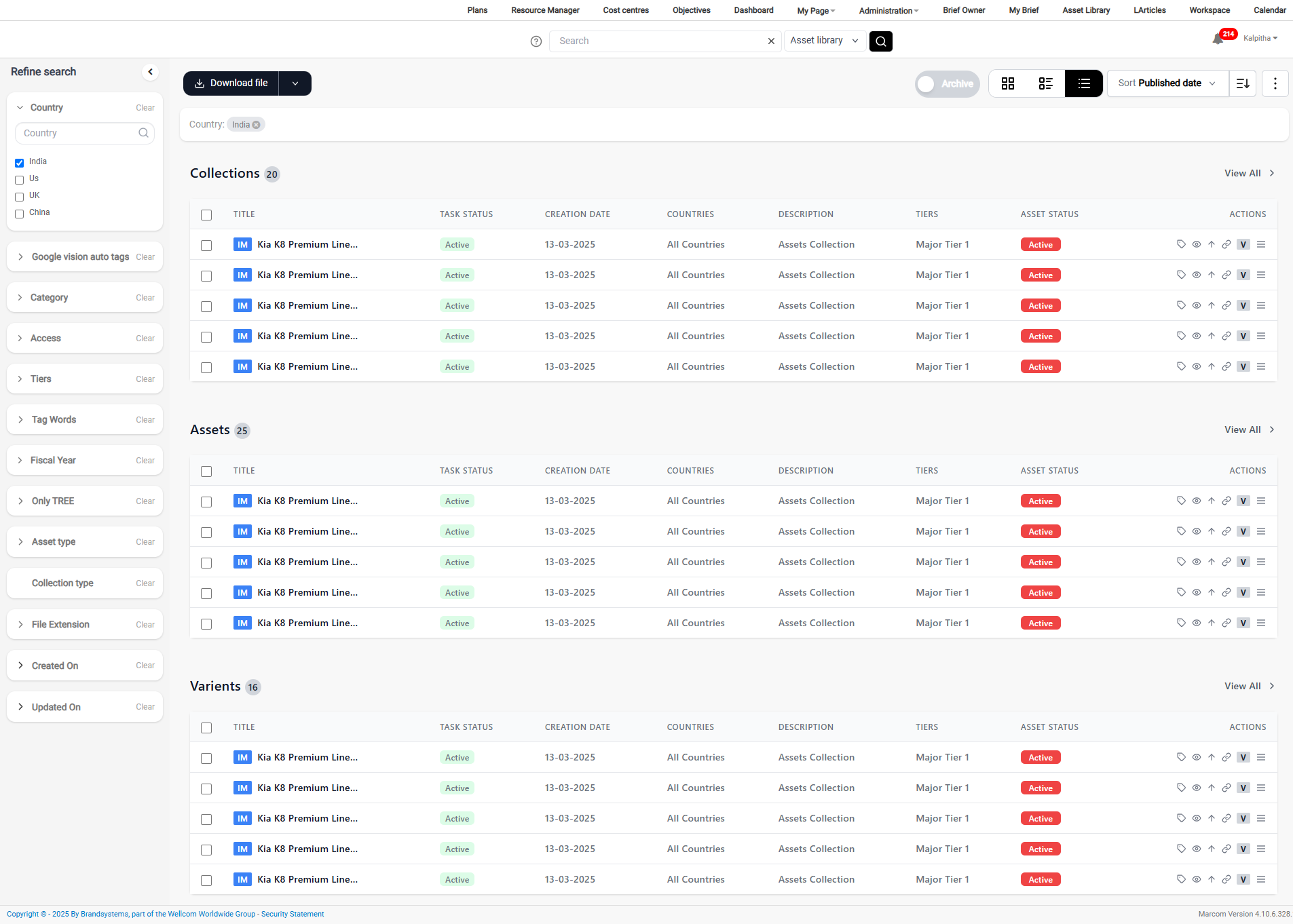Viewport: 1293px width, 924px height.
Task: View all Collections
Action: coord(1250,173)
